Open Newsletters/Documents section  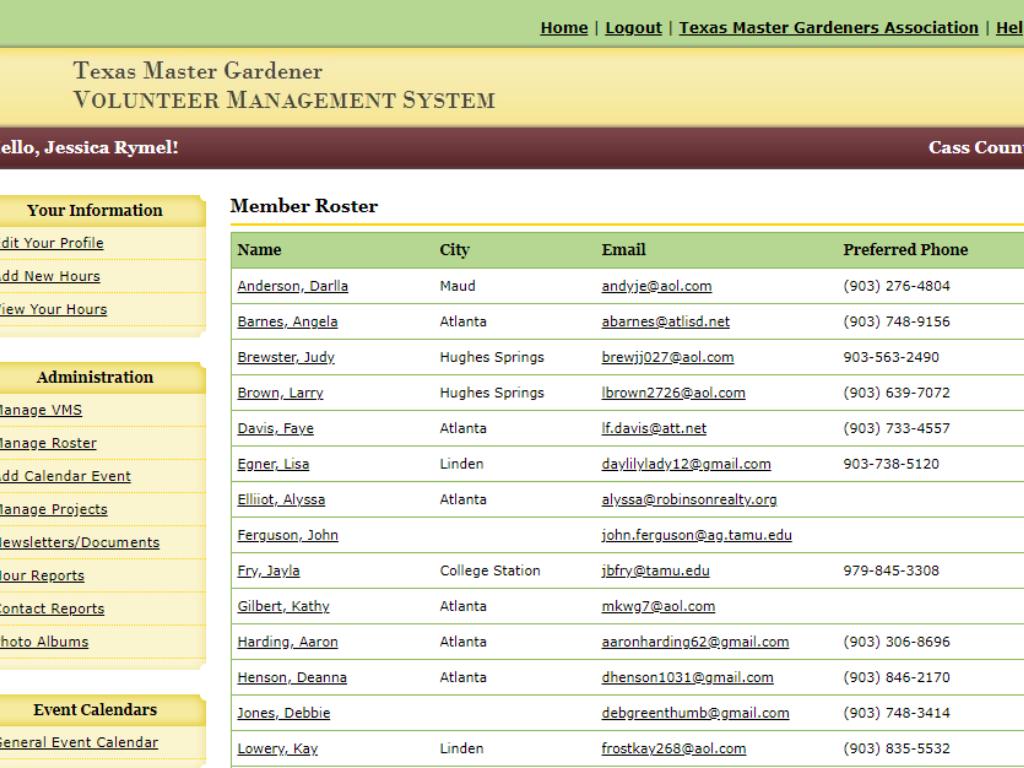point(80,542)
